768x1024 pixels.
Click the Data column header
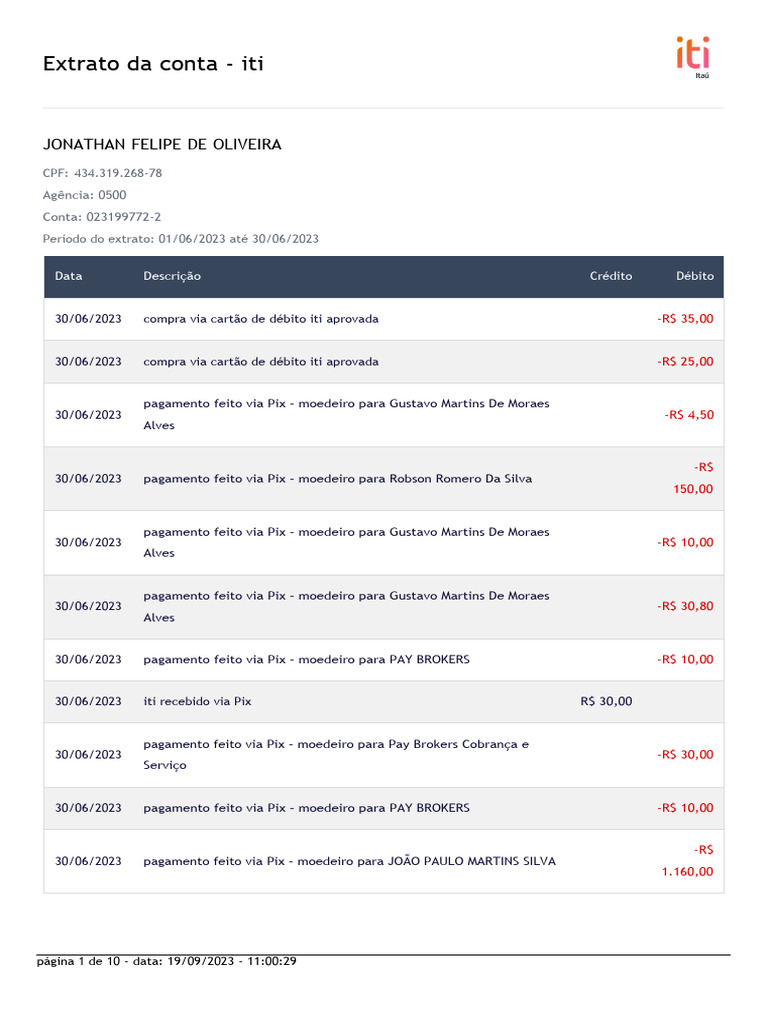69,276
